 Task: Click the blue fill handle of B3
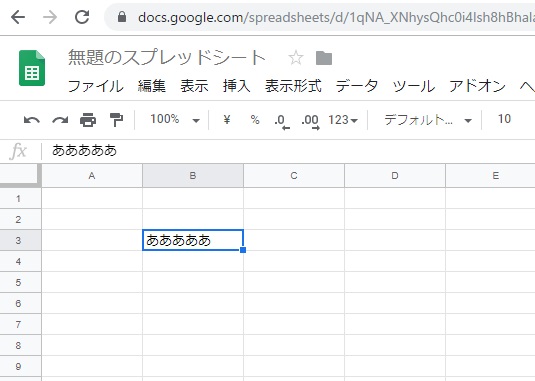tap(243, 250)
